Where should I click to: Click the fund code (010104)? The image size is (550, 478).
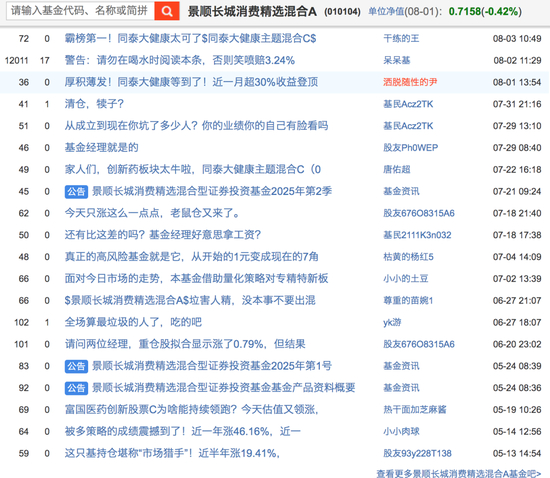[x=342, y=12]
